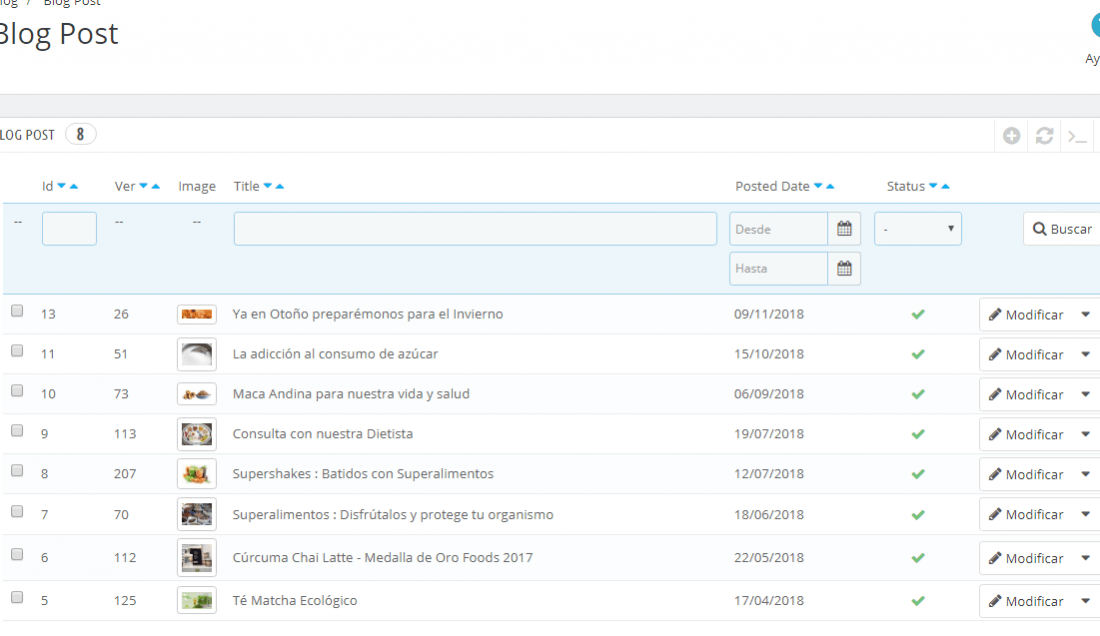The height and width of the screenshot is (636, 1100).
Task: Open thumbnail of Supershakes post
Action: point(196,474)
